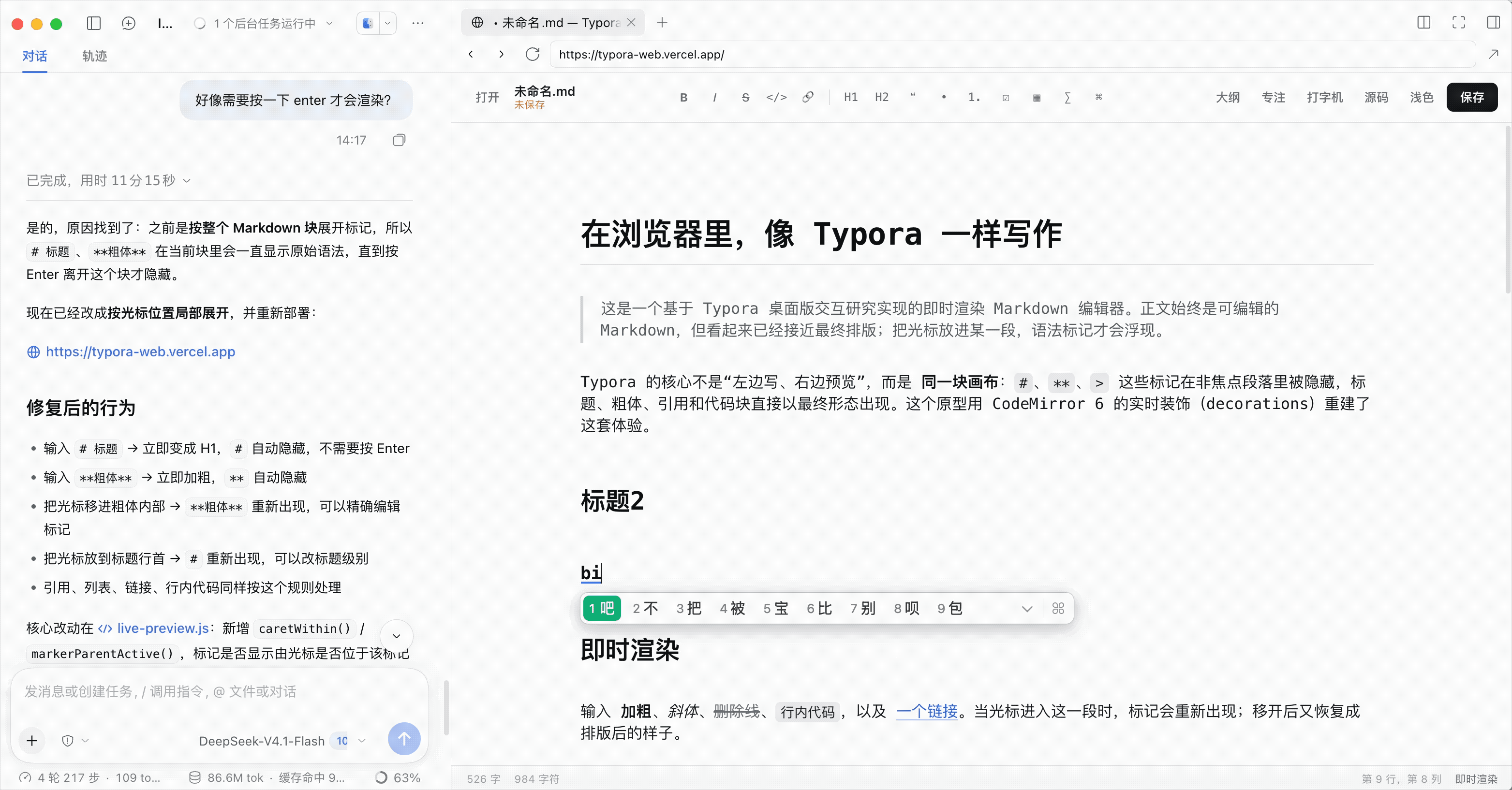1512x790 pixels.
Task: Insert a bullet list
Action: point(944,97)
